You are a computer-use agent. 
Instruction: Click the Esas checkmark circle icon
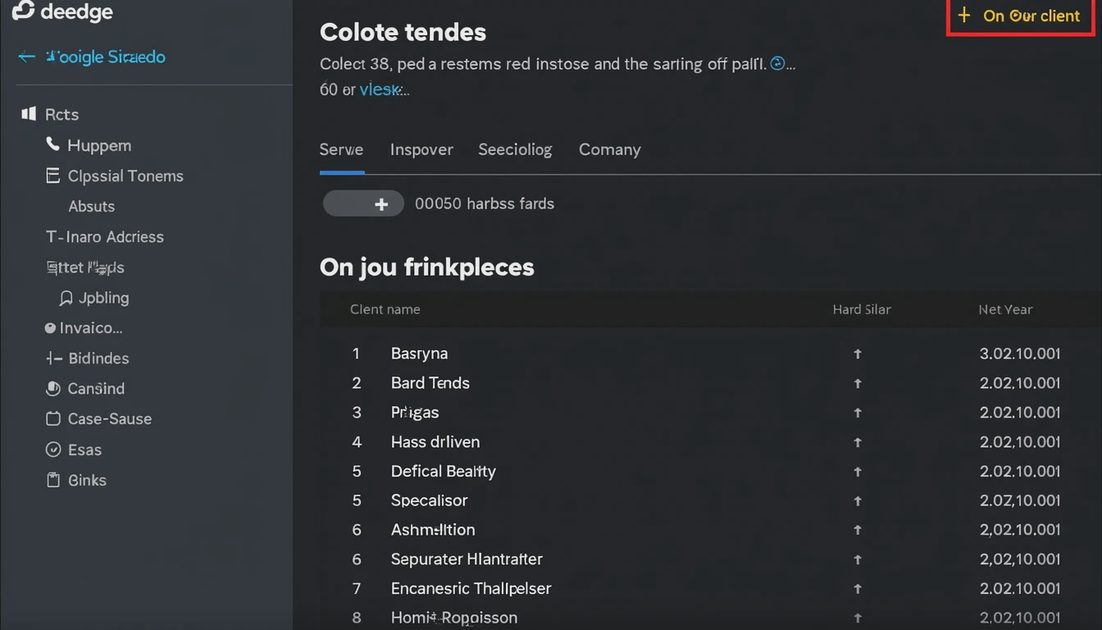pos(53,450)
